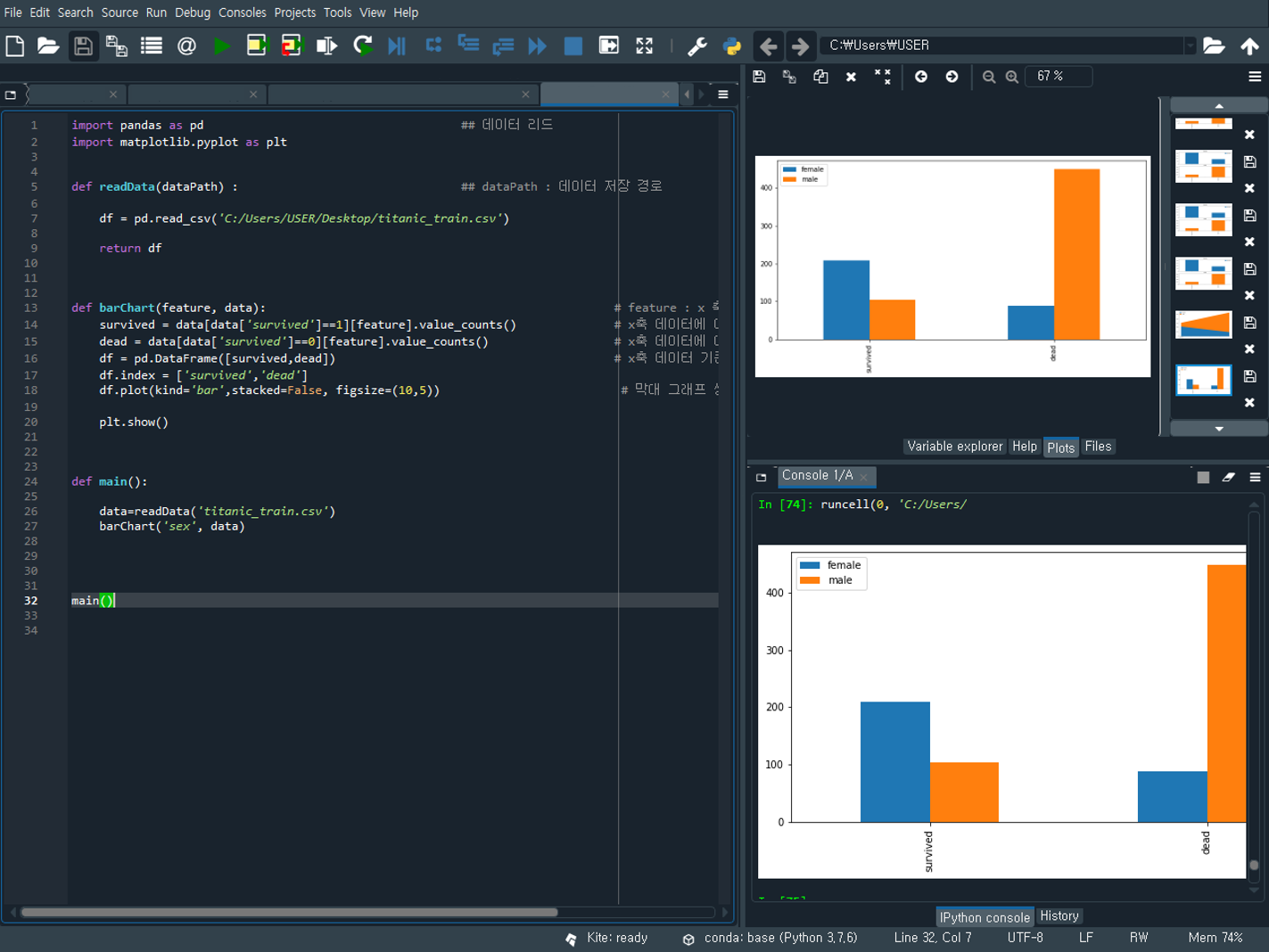Open the Debug menu

tap(192, 12)
